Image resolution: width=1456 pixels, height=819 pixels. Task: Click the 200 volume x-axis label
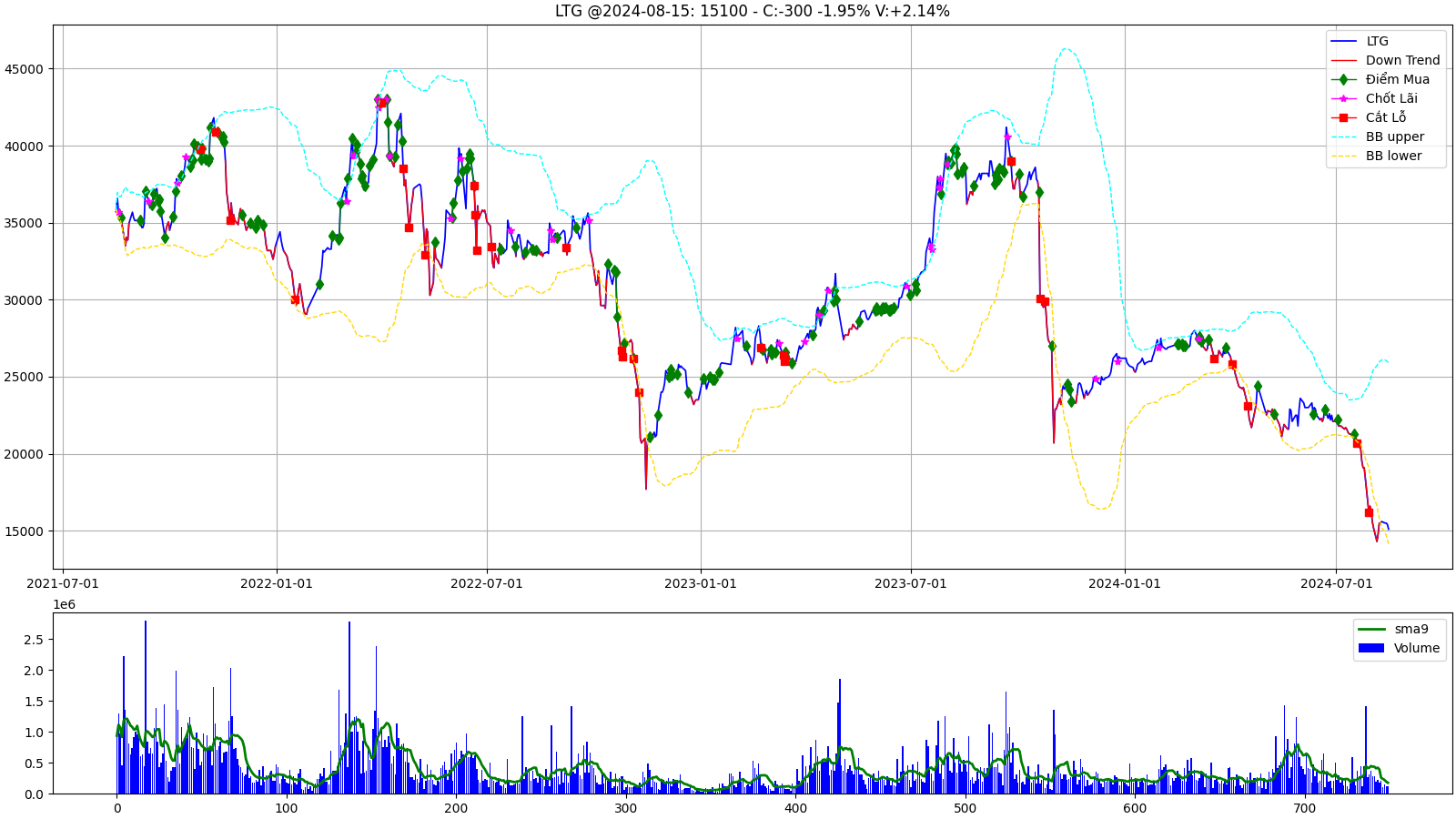point(456,808)
